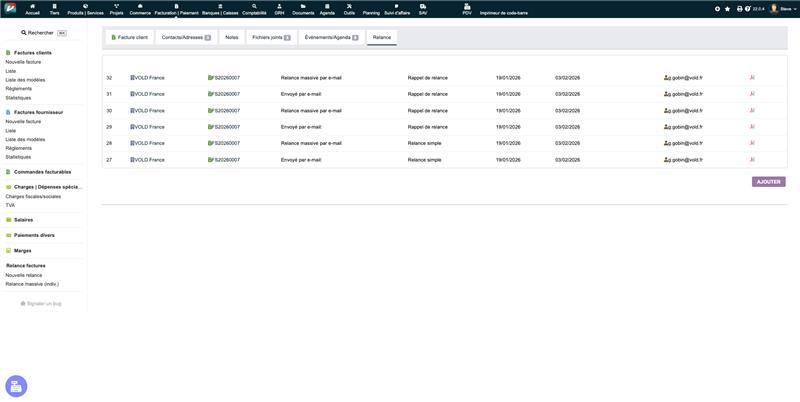Viewport: 800px width, 402px height.
Task: Open the Tiers module icon
Action: 54,9
